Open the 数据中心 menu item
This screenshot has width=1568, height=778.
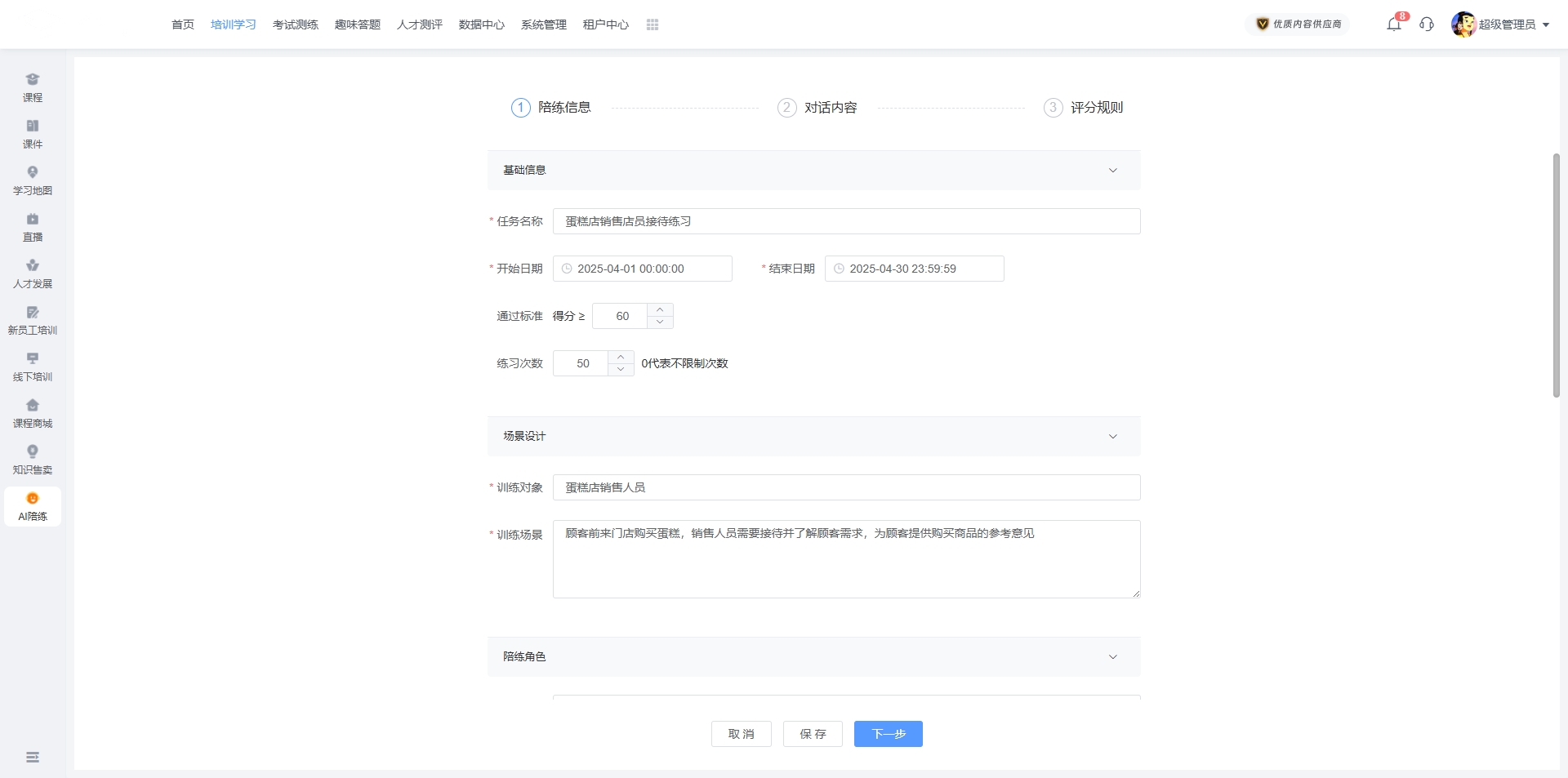482,24
